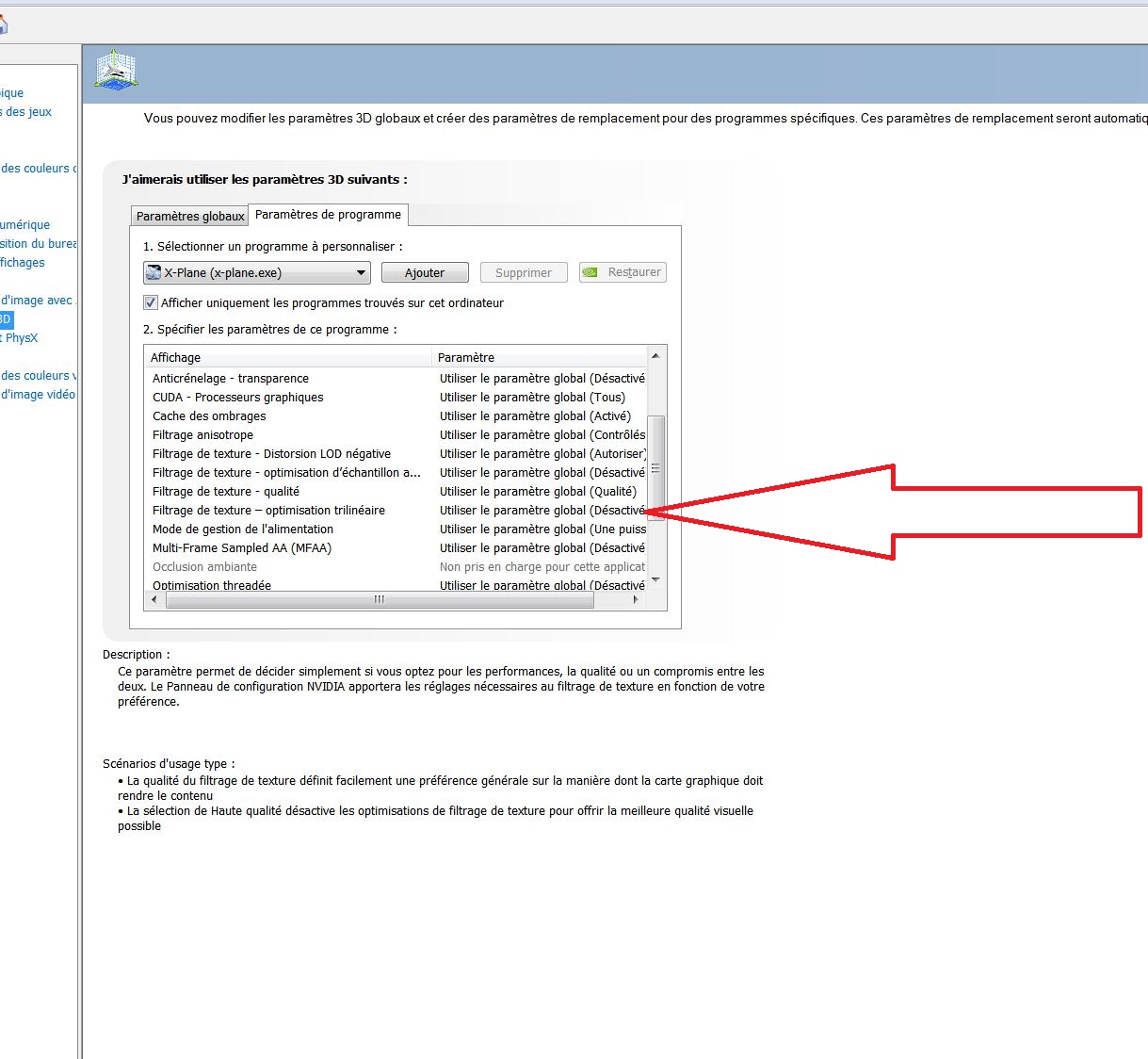Image resolution: width=1148 pixels, height=1059 pixels.
Task: Select the 'Mode de gestion de l'alimentation' row
Action: point(243,529)
